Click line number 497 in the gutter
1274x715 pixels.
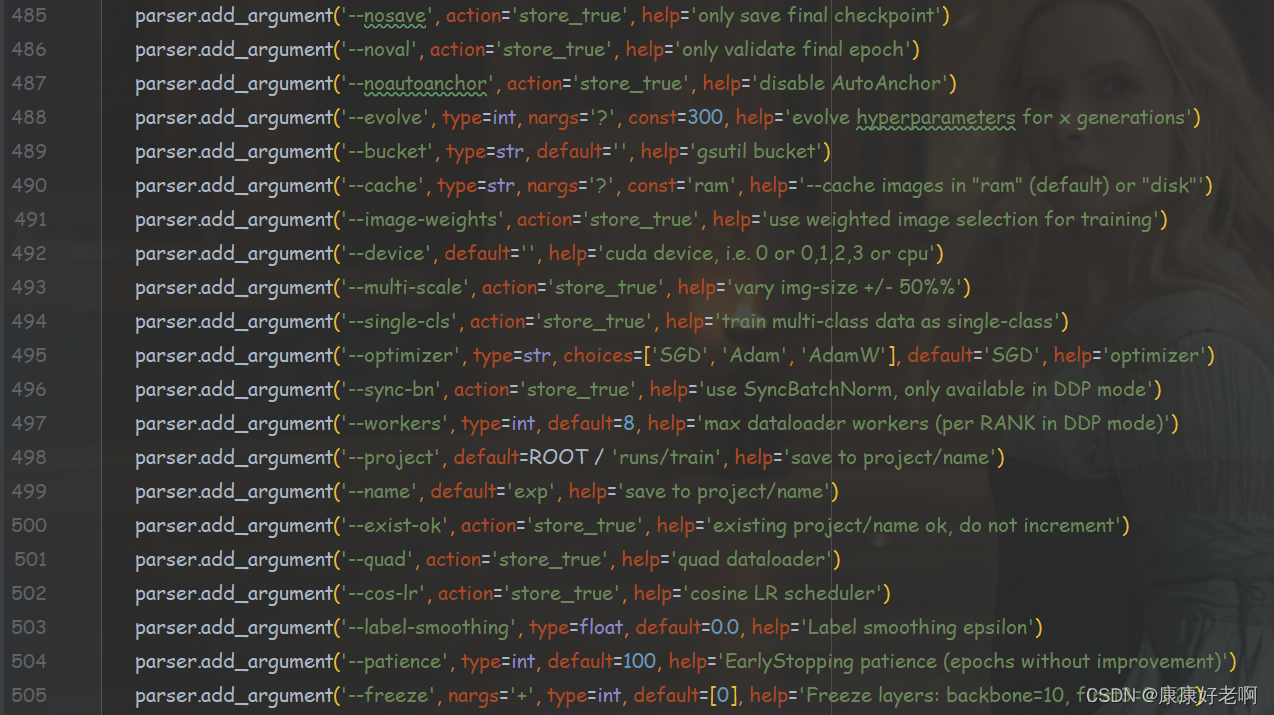(29, 423)
